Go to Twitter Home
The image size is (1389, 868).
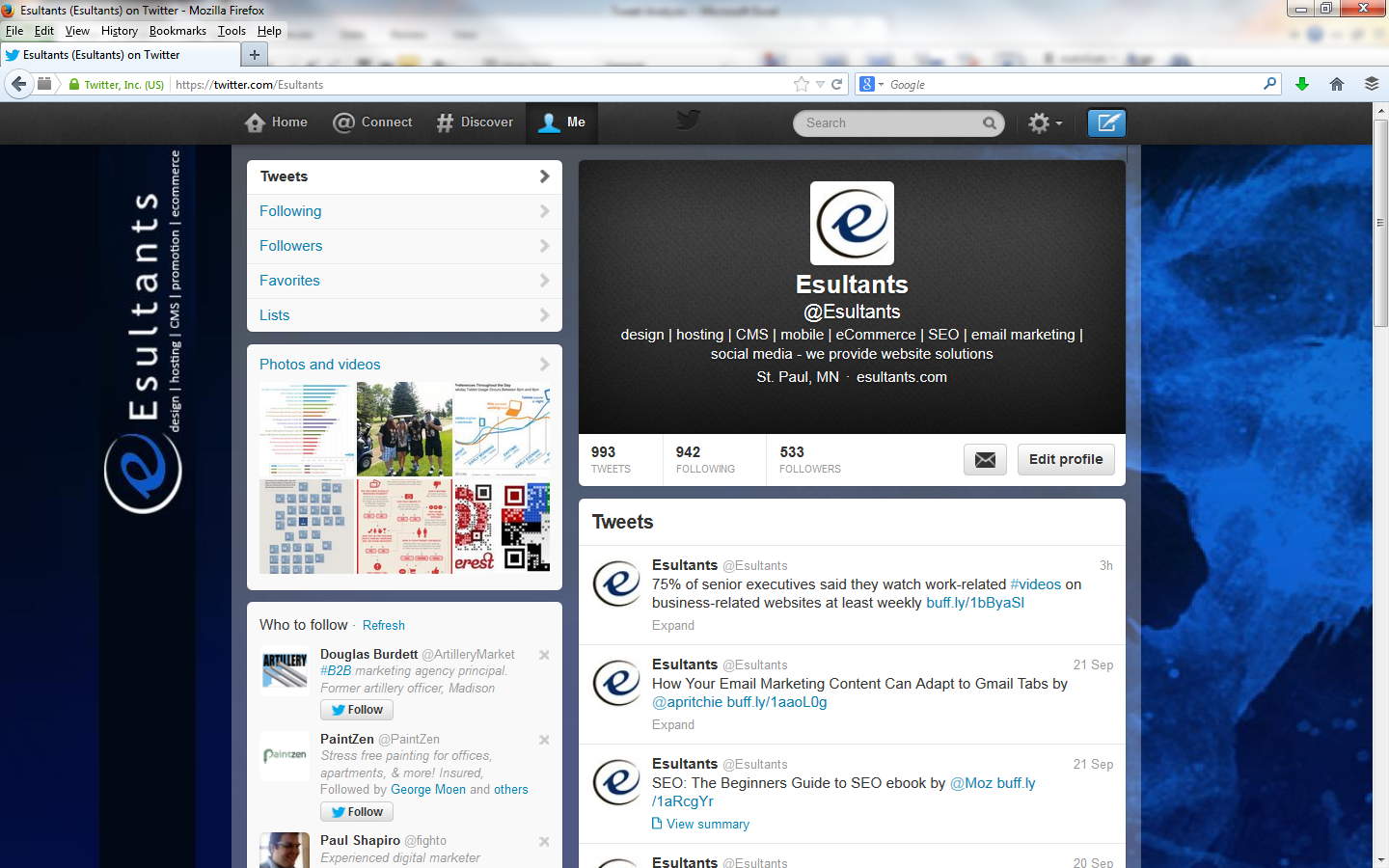click(x=276, y=122)
